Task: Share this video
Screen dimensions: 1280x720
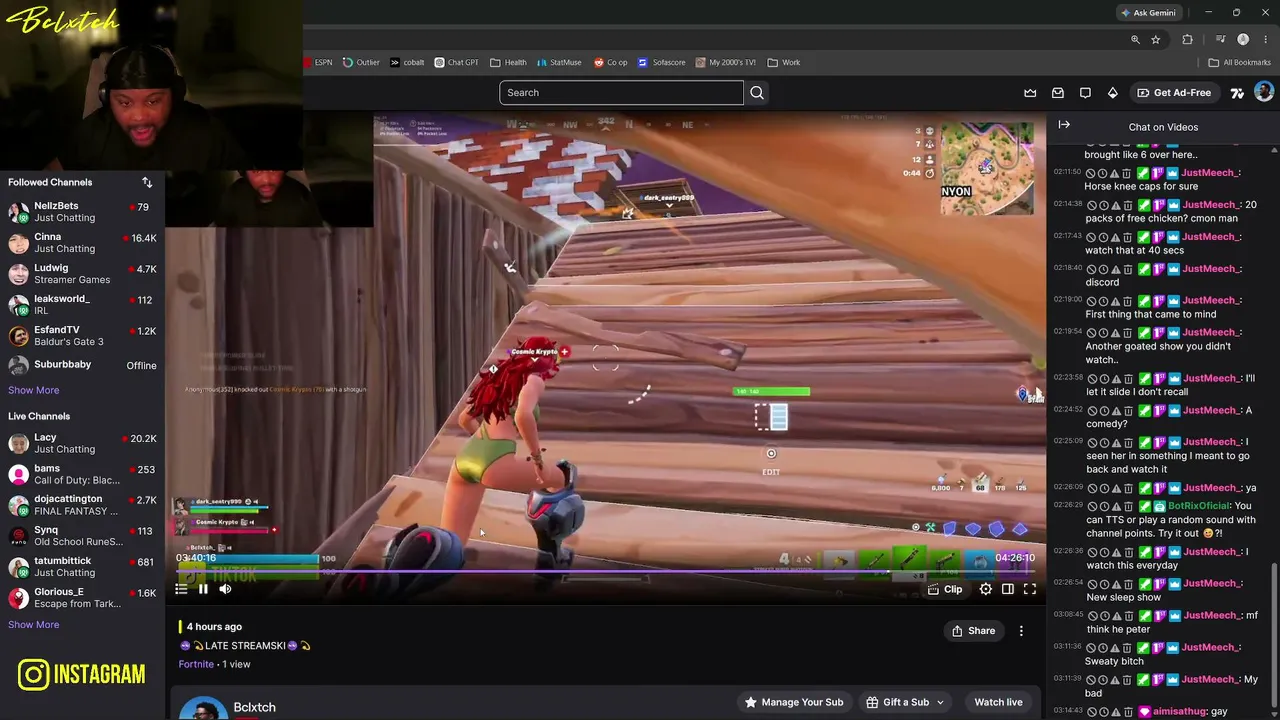Action: pyautogui.click(x=973, y=631)
